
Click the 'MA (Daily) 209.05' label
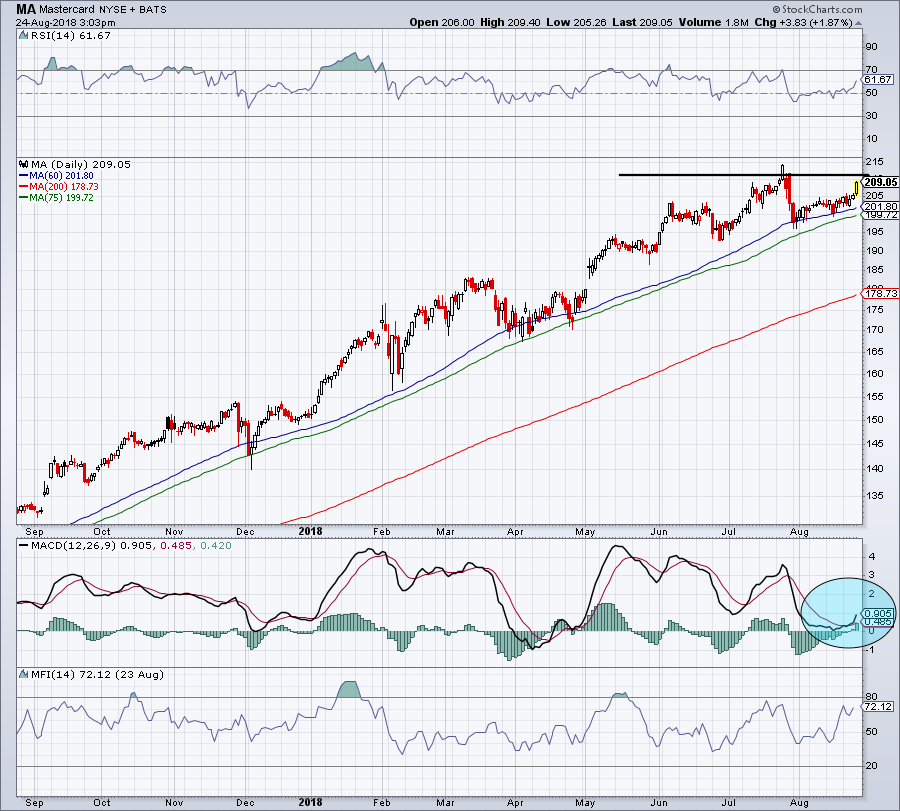point(80,164)
